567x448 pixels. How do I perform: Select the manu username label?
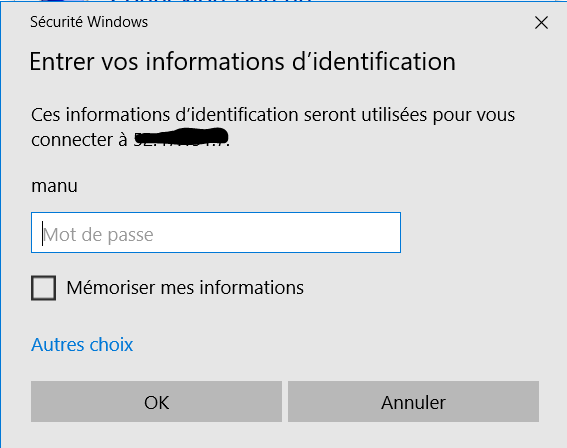pos(55,186)
